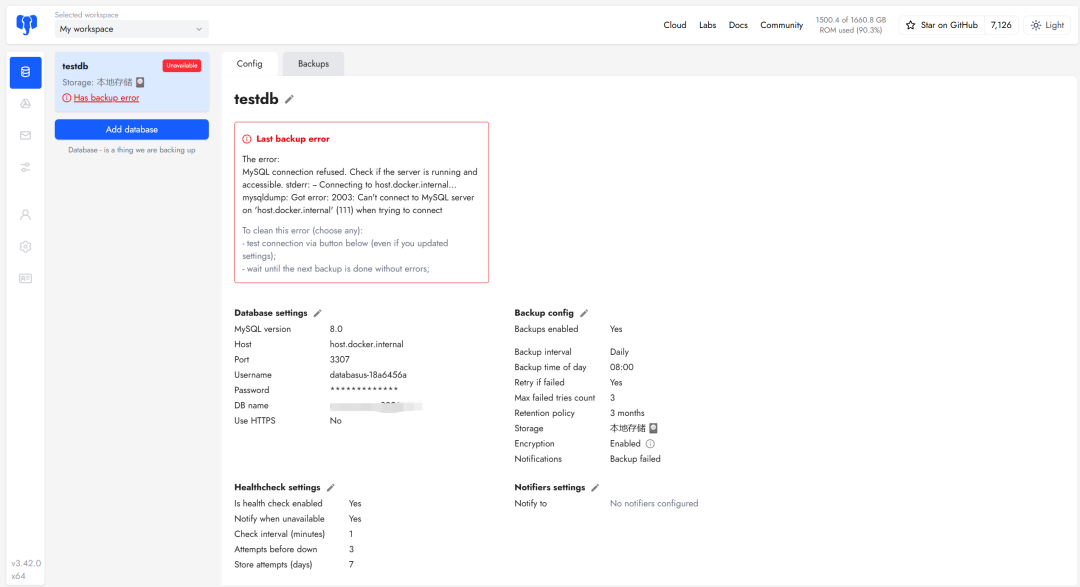Open the Databases sidebar icon
The width and height of the screenshot is (1080, 587).
click(x=25, y=72)
